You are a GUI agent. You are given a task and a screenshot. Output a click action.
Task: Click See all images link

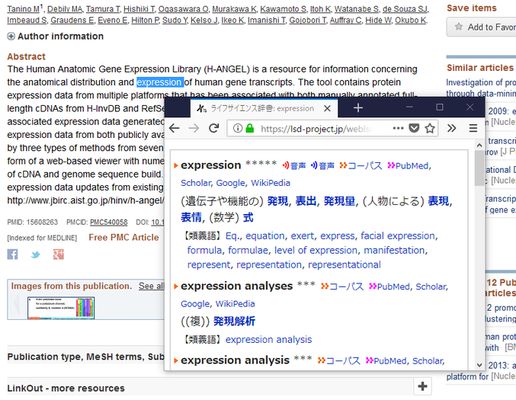click(x=152, y=286)
